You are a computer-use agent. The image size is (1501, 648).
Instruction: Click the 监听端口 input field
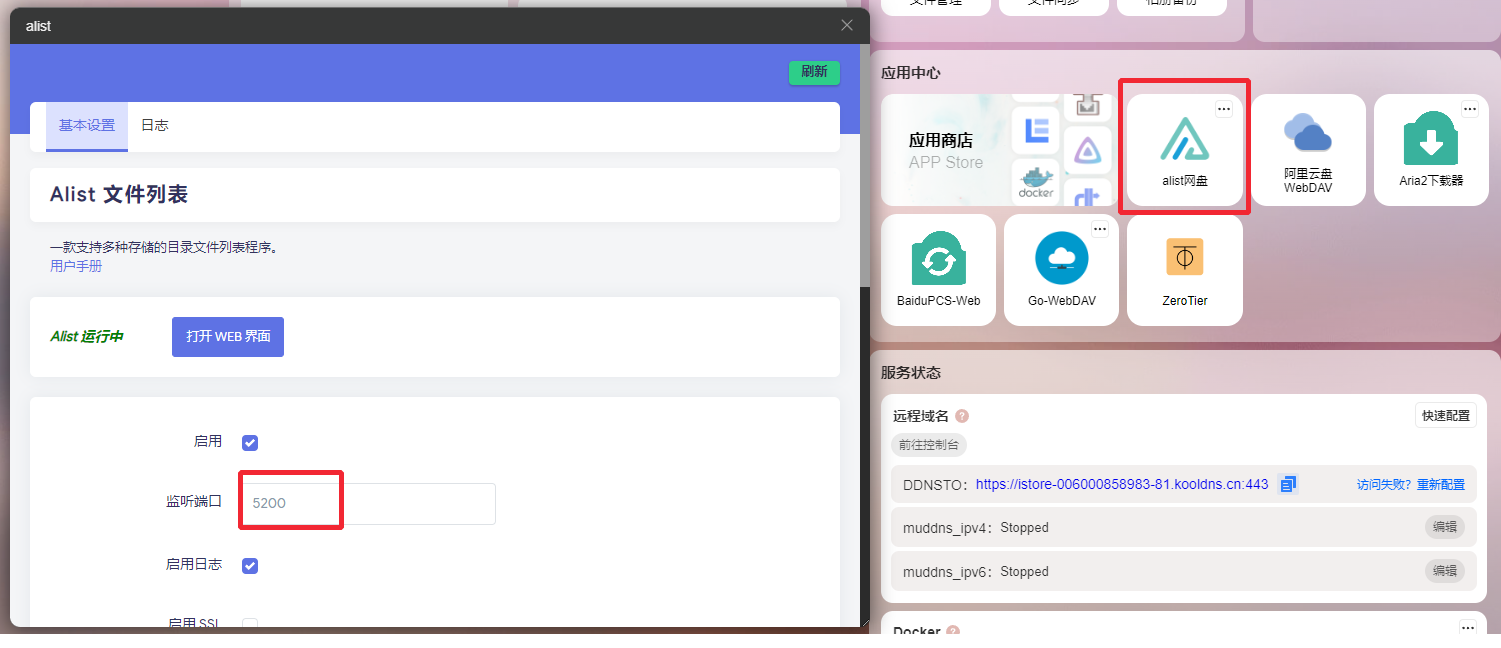368,504
